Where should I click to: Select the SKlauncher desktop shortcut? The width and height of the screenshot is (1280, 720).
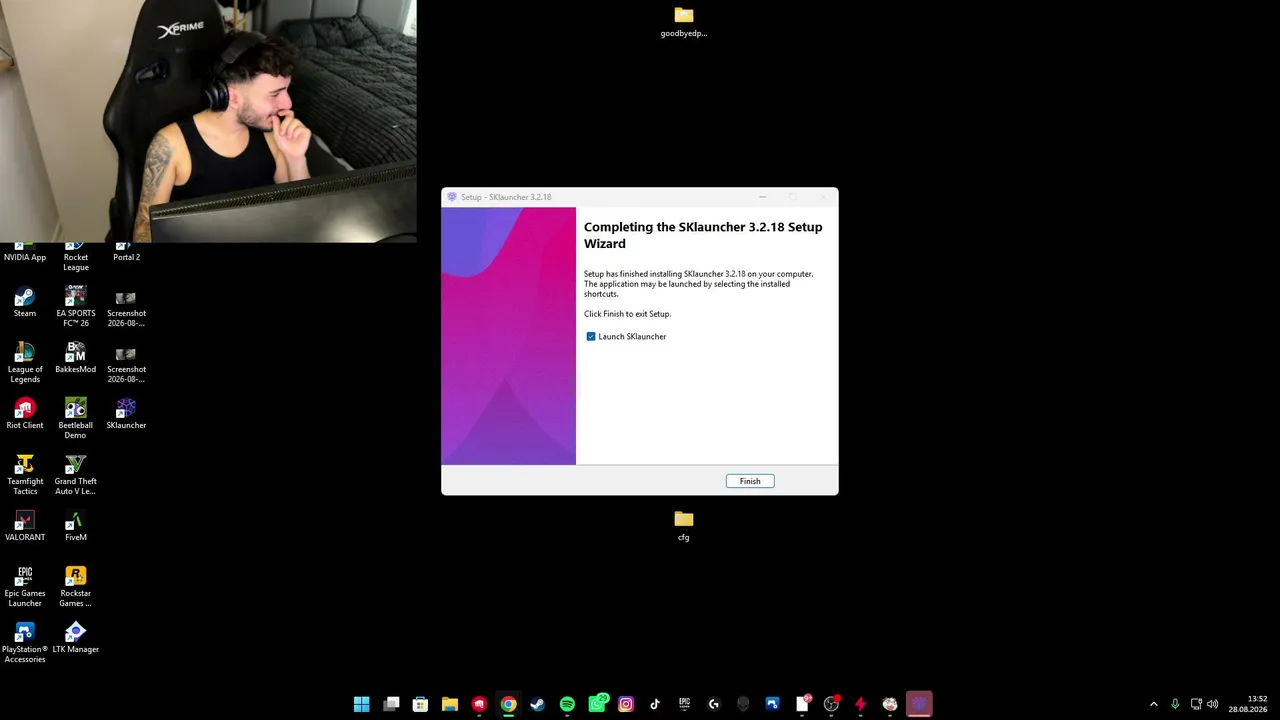coord(126,414)
